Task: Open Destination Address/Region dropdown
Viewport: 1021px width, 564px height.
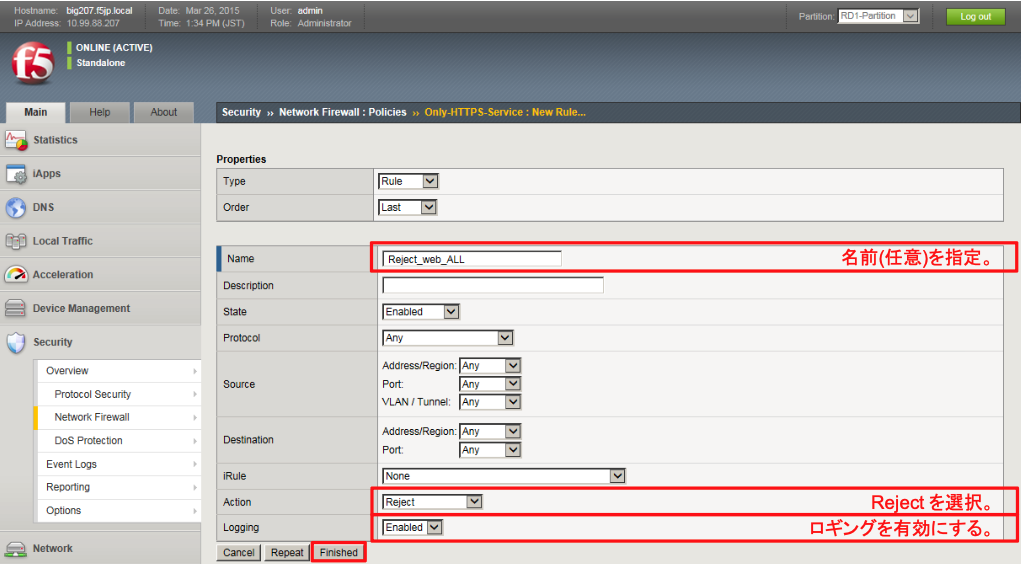Action: [x=490, y=431]
